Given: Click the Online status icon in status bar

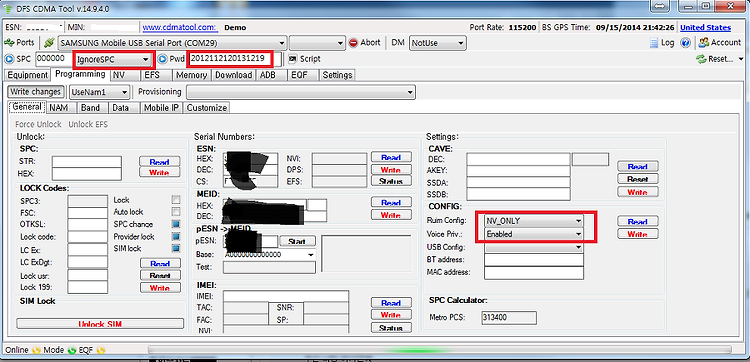Looking at the screenshot, I should (x=36, y=350).
